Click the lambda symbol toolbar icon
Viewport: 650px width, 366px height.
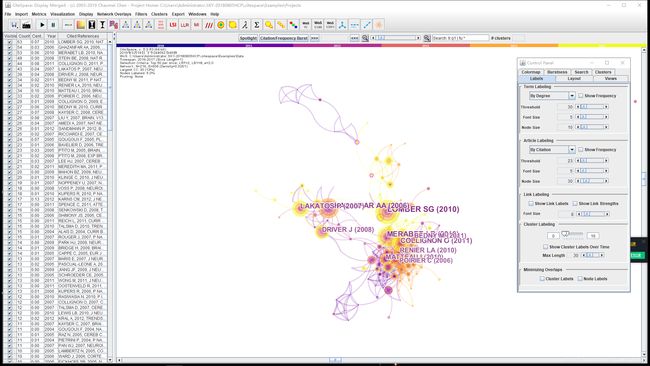[245, 25]
